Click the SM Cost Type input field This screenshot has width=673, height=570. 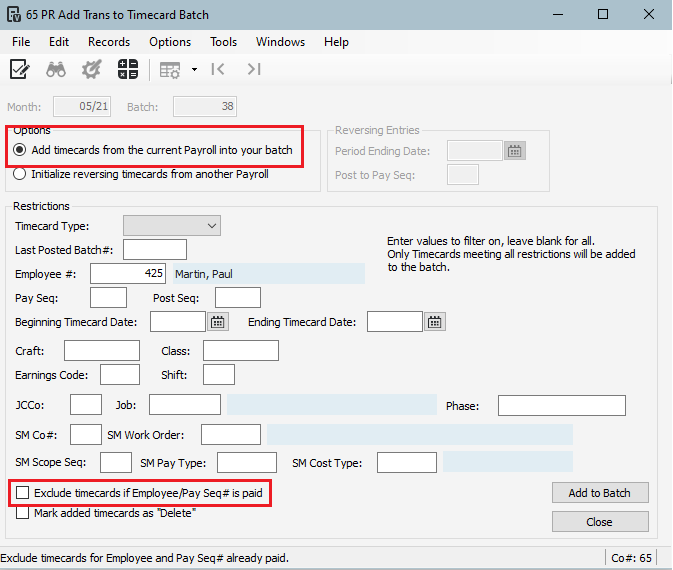click(x=407, y=462)
